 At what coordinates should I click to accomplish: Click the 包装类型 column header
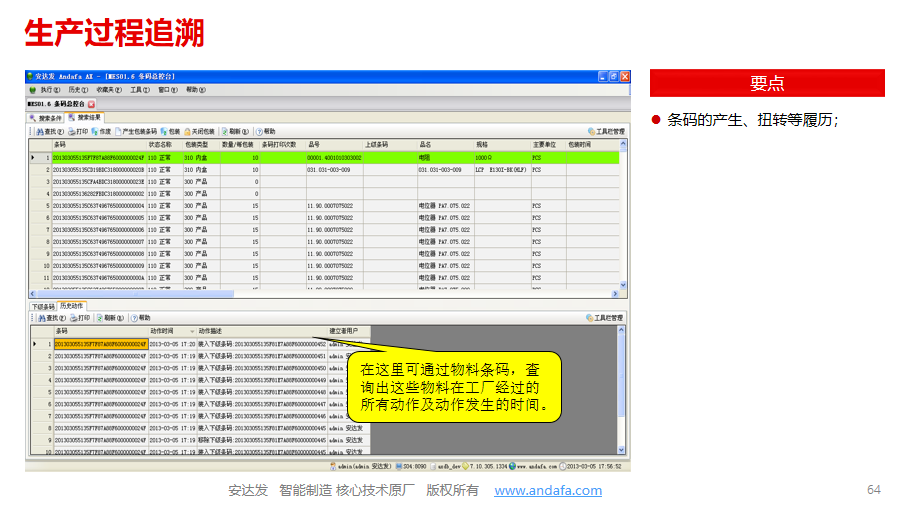(195, 144)
